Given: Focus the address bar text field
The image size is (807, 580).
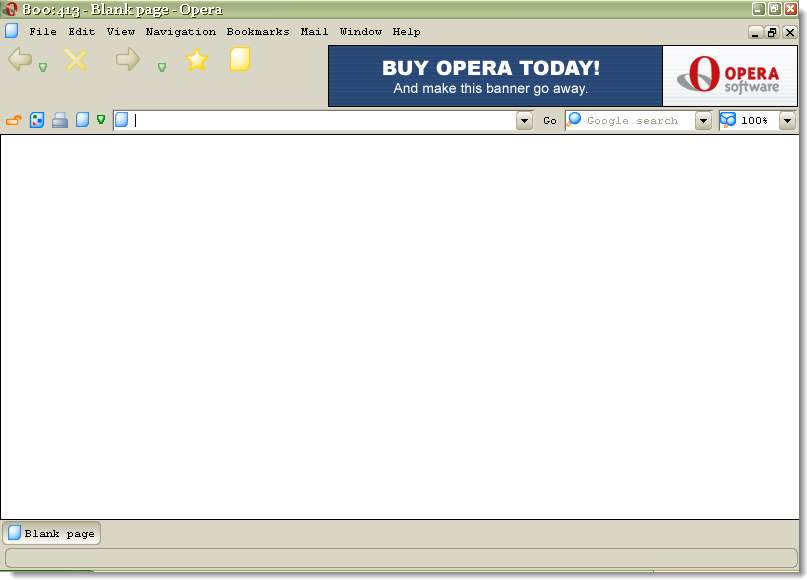Looking at the screenshot, I should [x=323, y=120].
